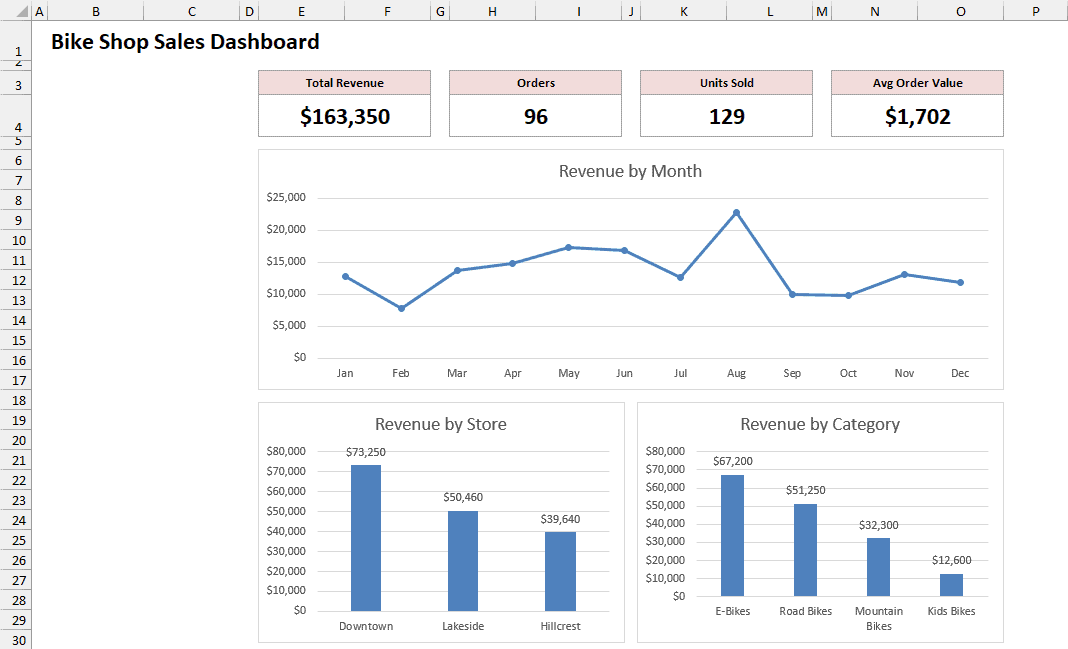Select the 129 units value
Screen dimensions: 1068x649
(x=726, y=116)
